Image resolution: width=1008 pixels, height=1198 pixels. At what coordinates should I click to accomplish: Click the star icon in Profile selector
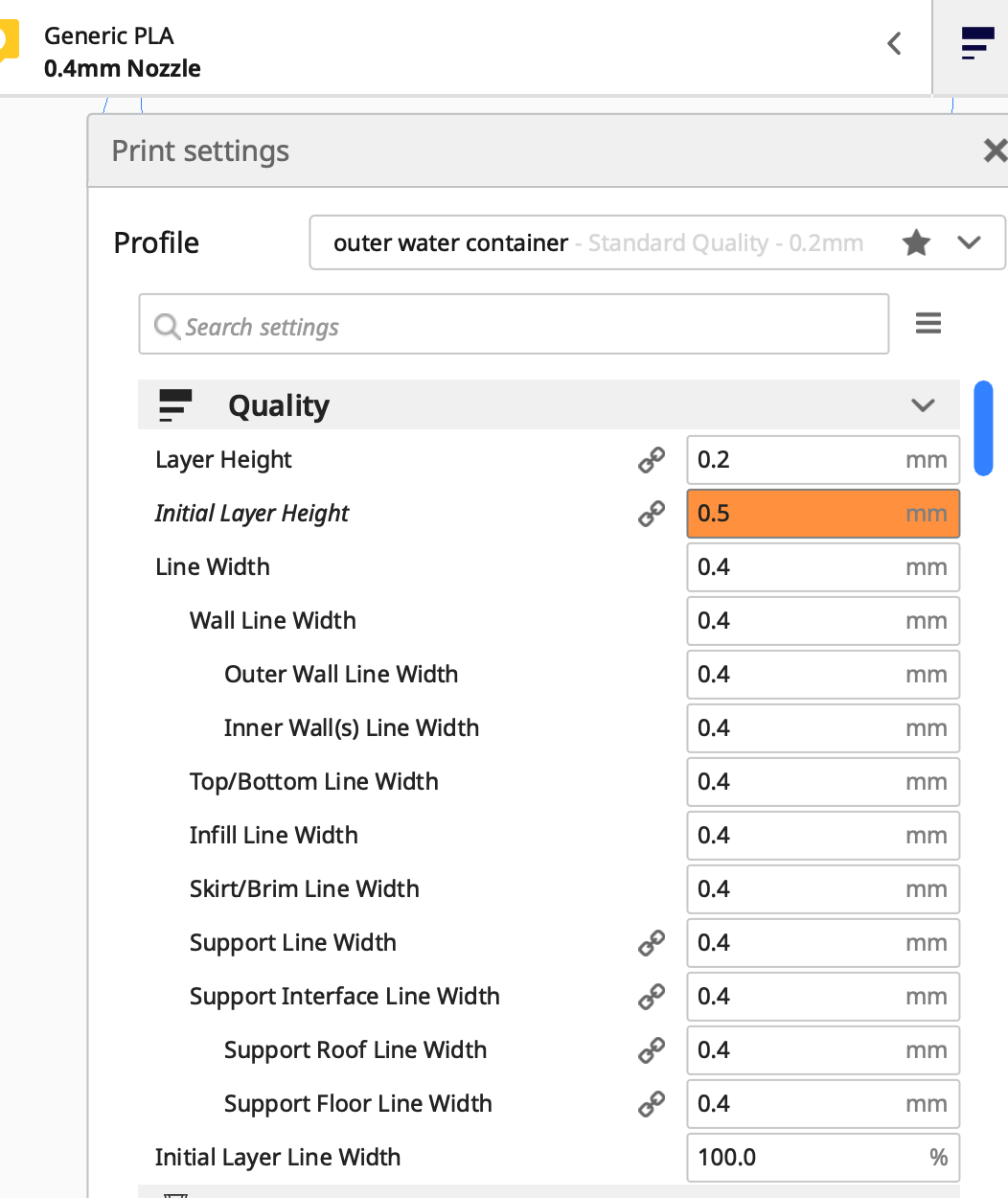click(916, 242)
